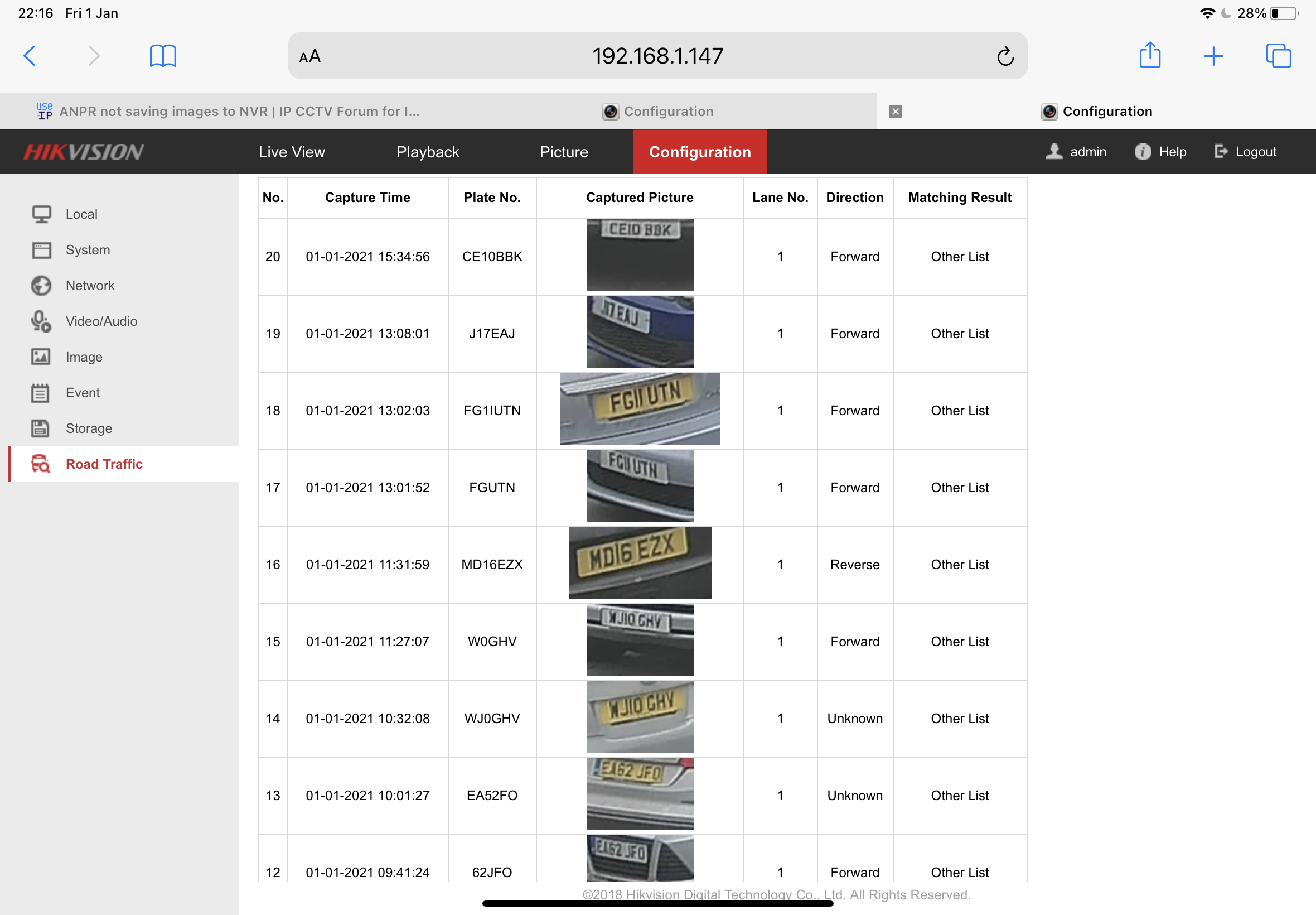Image resolution: width=1316 pixels, height=915 pixels.
Task: Select Road Traffic in the sidebar
Action: point(104,464)
